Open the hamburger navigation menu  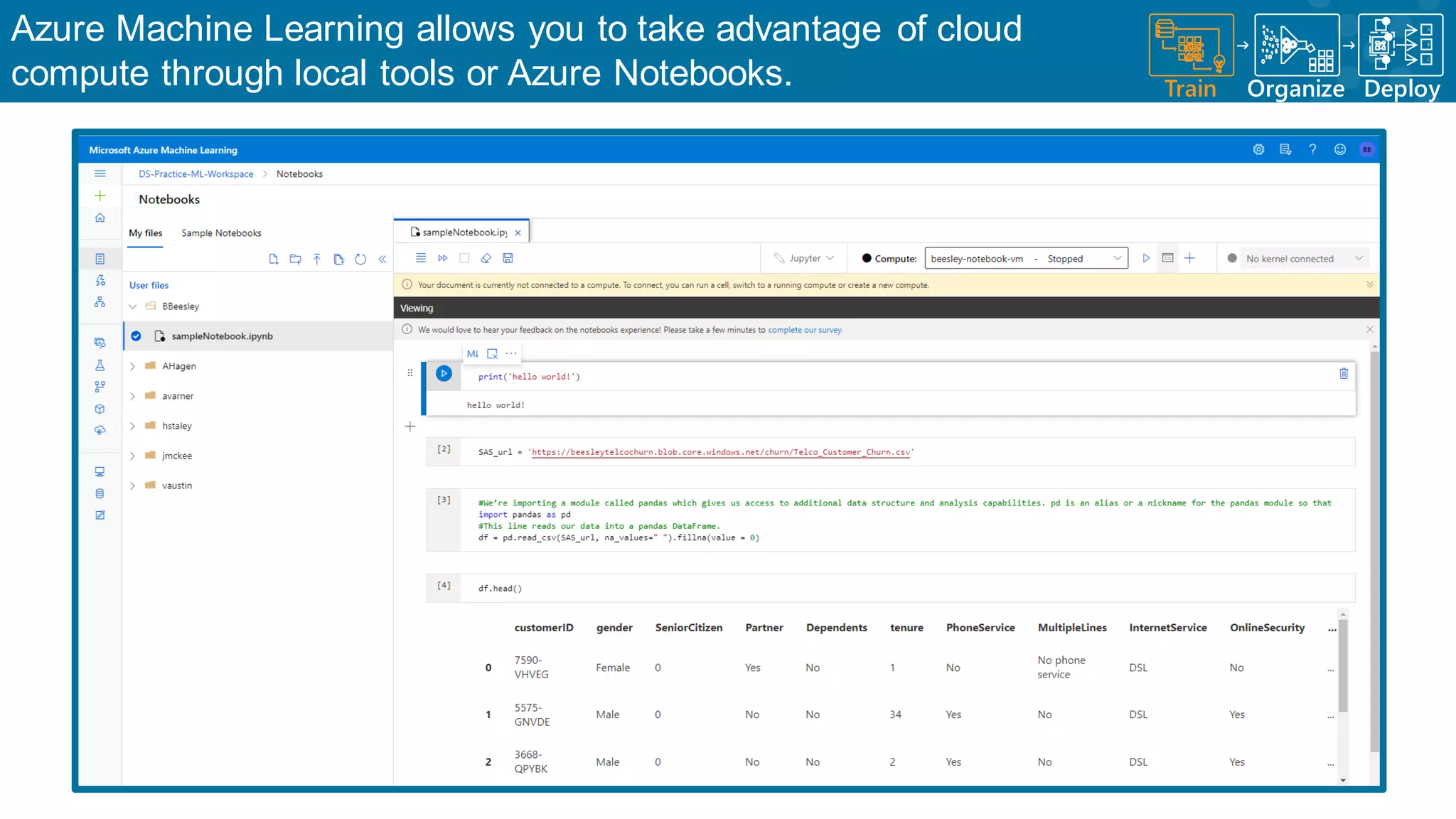click(x=100, y=173)
